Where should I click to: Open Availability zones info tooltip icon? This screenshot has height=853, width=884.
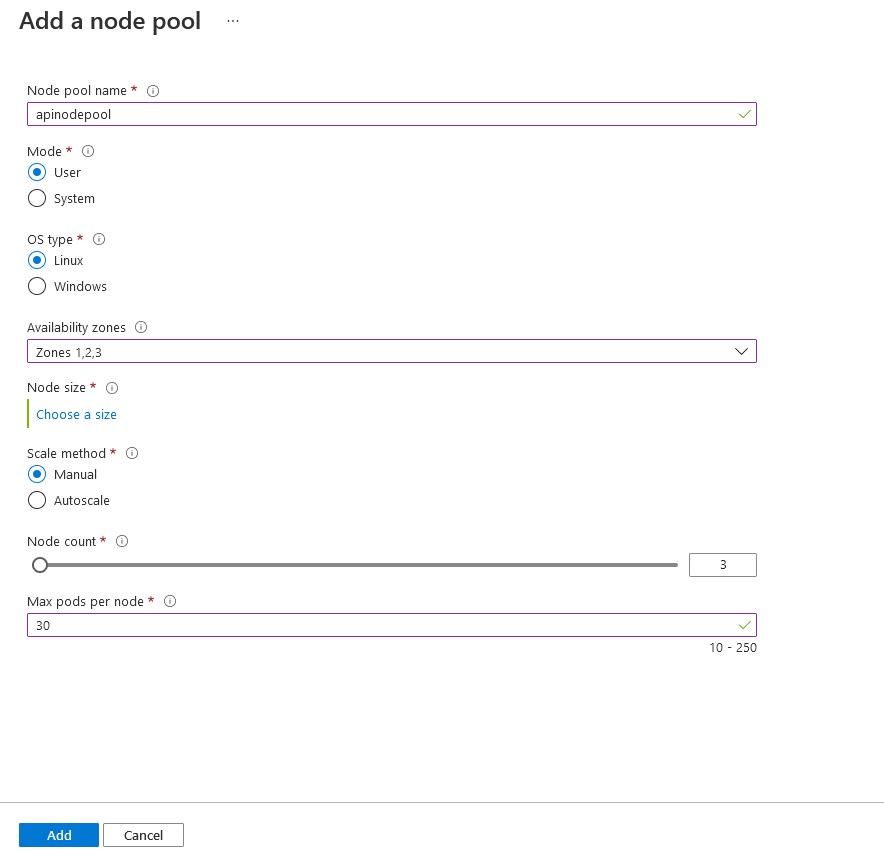coord(141,327)
